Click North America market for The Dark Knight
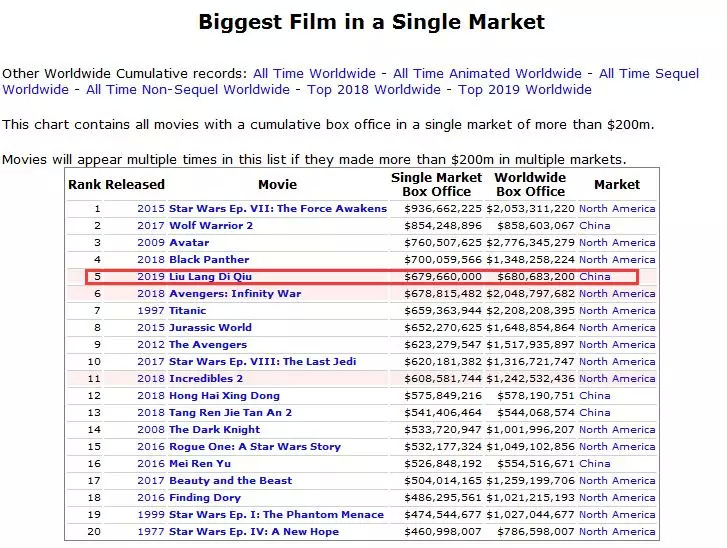 pyautogui.click(x=617, y=430)
